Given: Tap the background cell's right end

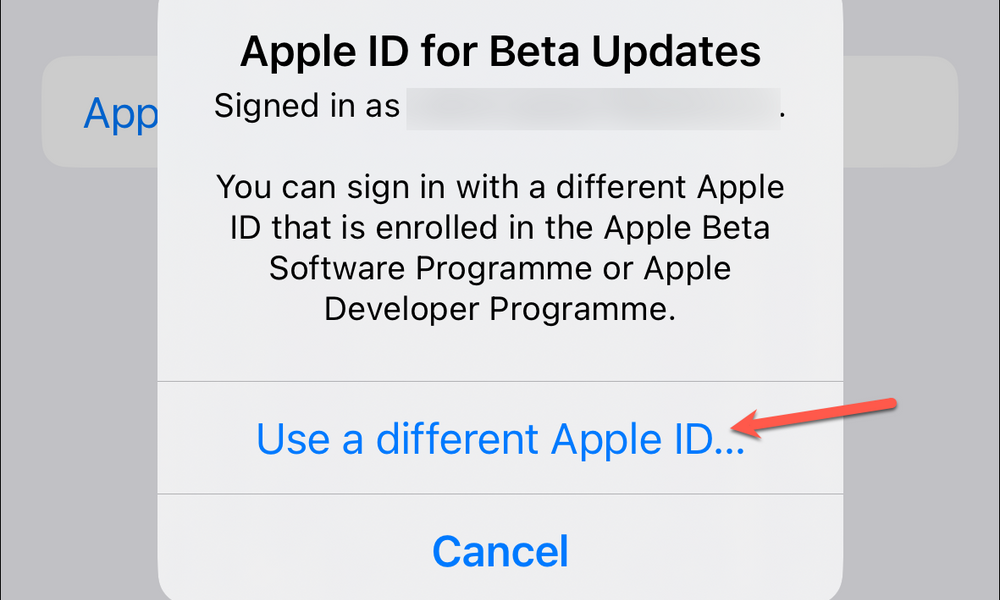Looking at the screenshot, I should (x=901, y=112).
